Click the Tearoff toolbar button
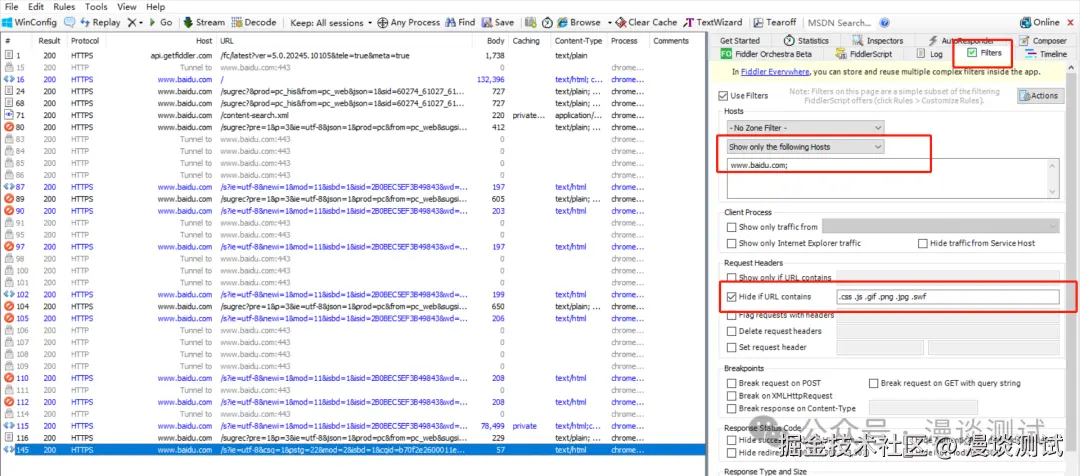 point(775,22)
